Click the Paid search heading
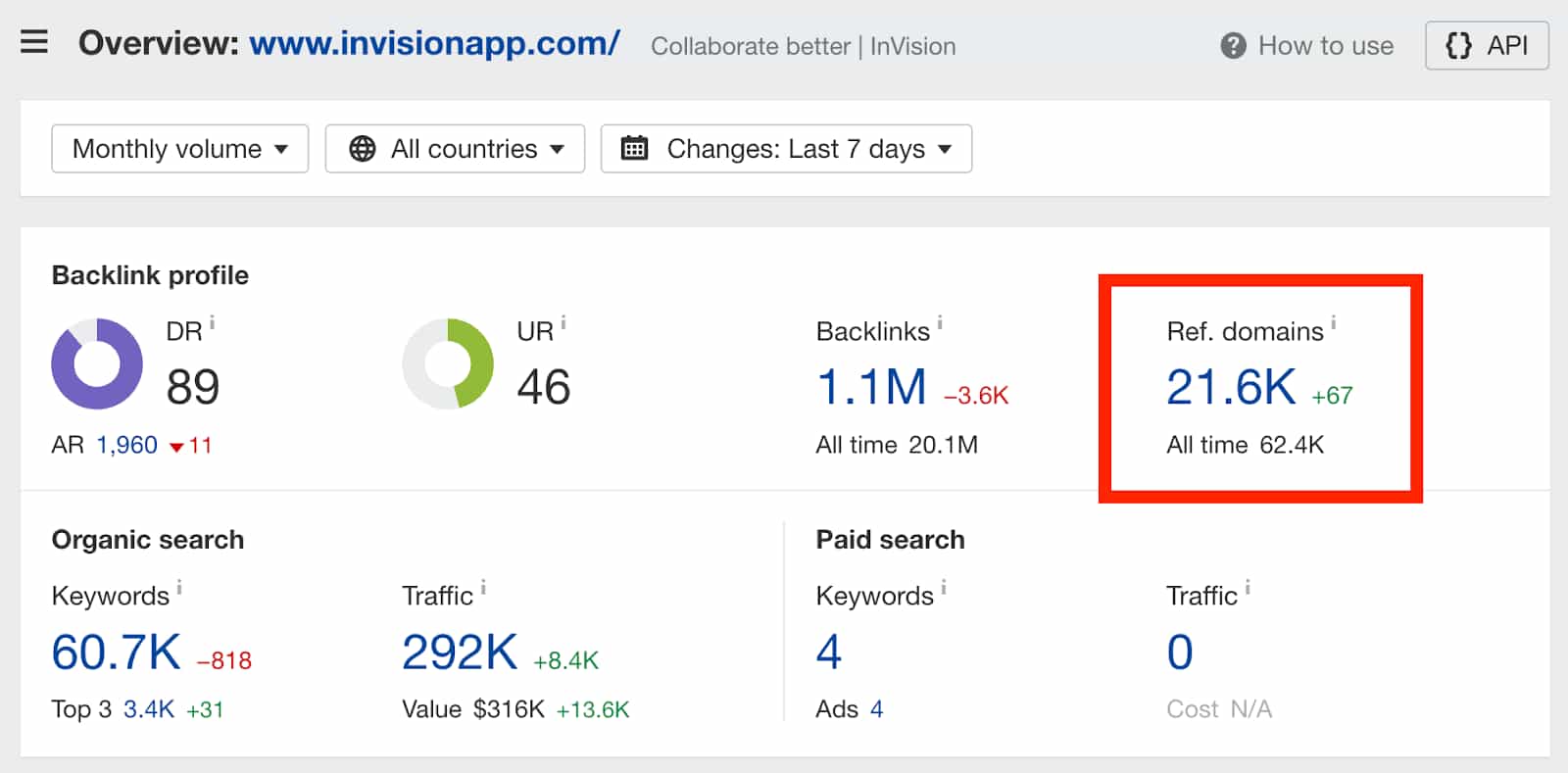The height and width of the screenshot is (773, 1568). point(890,540)
